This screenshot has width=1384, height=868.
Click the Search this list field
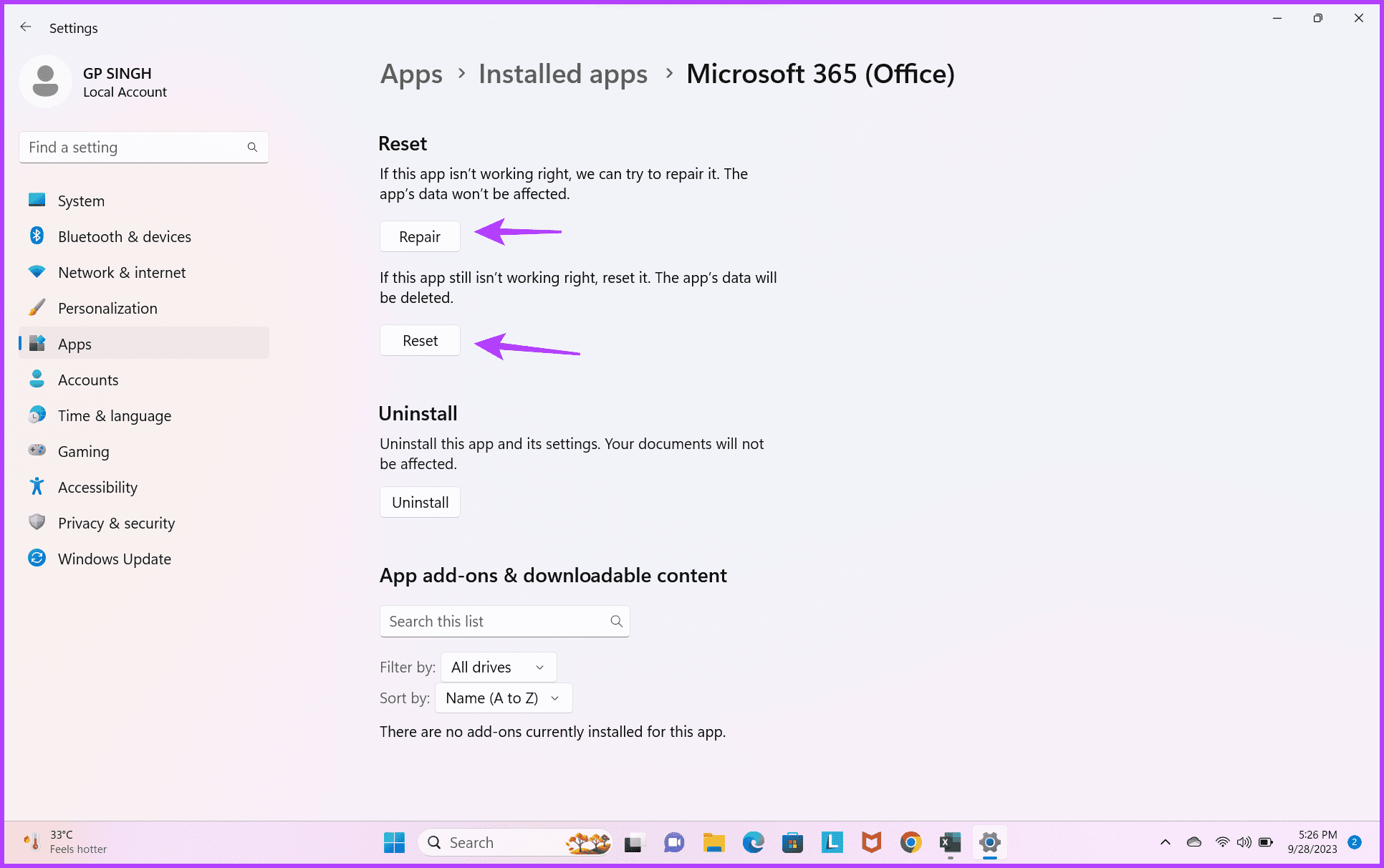pos(497,622)
